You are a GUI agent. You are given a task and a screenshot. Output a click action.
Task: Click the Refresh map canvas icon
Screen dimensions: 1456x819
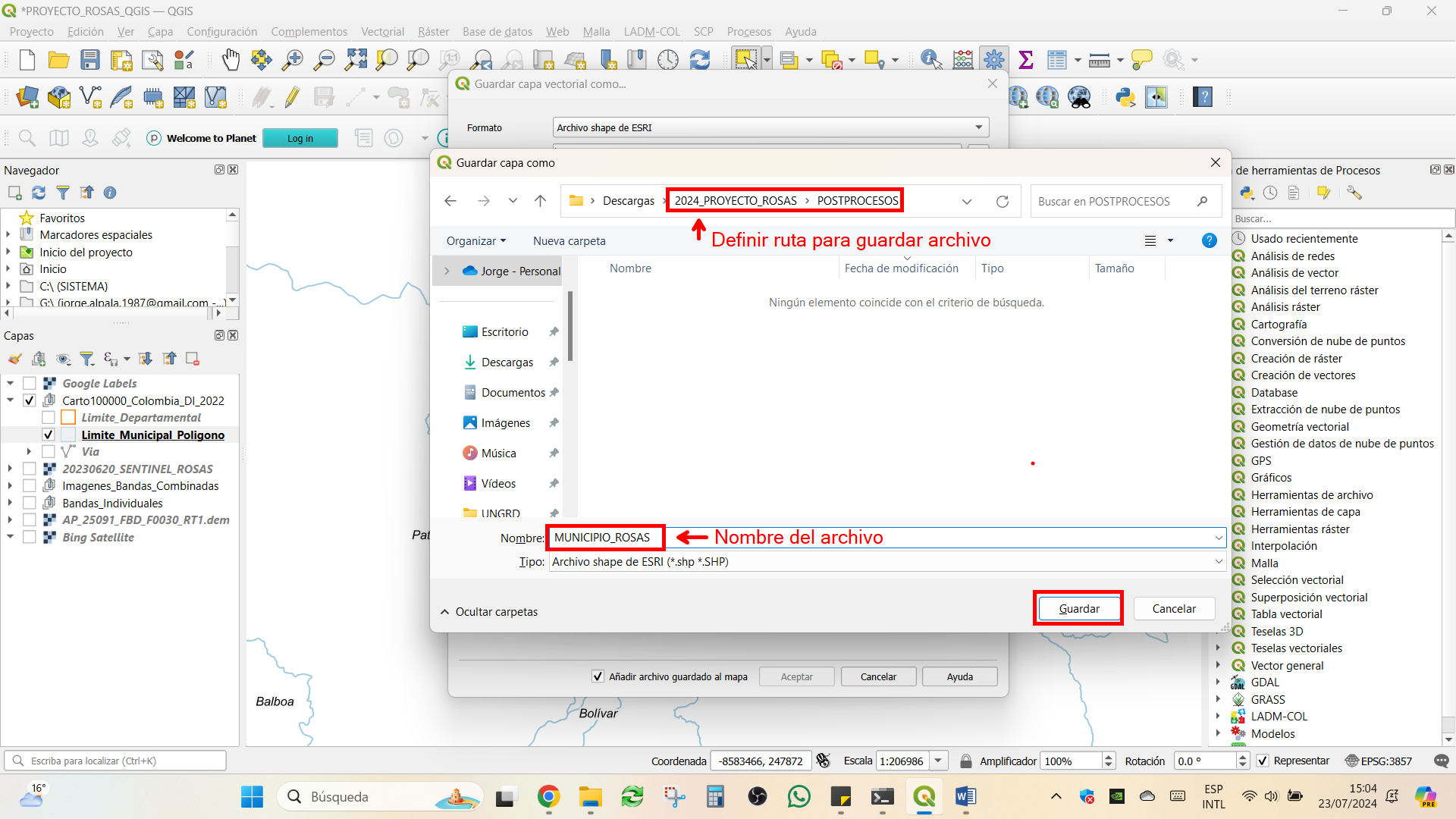coord(700,59)
